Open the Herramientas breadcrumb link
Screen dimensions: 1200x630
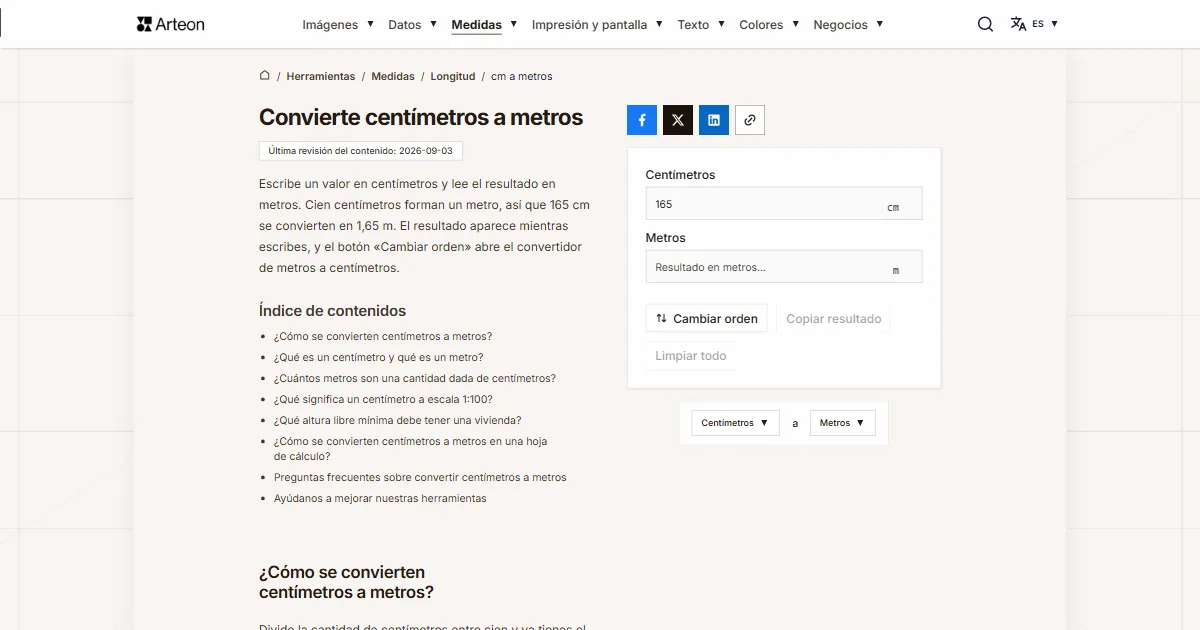click(320, 76)
